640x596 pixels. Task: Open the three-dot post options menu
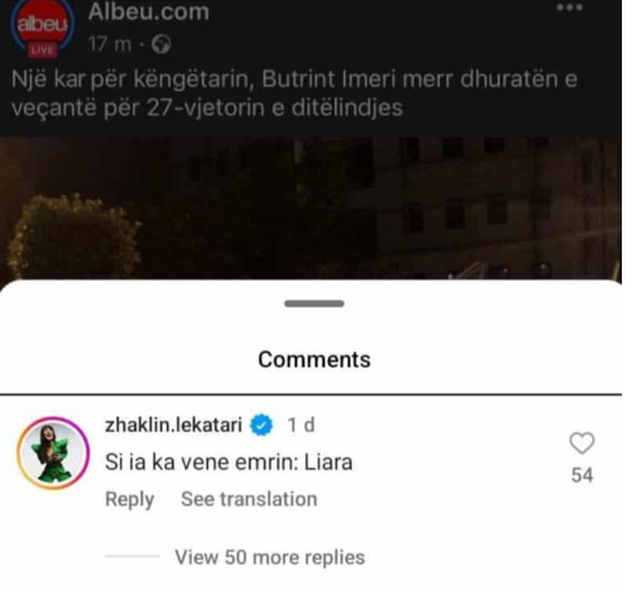click(x=570, y=7)
